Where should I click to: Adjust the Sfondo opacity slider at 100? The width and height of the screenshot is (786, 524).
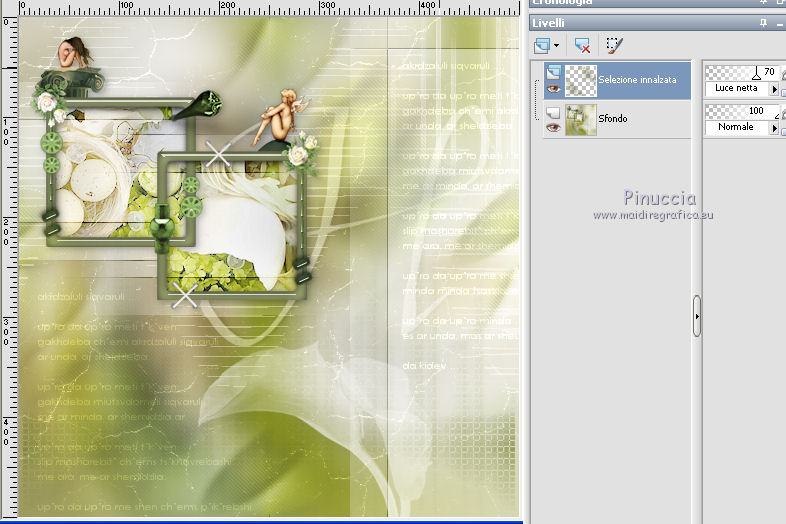pos(743,111)
